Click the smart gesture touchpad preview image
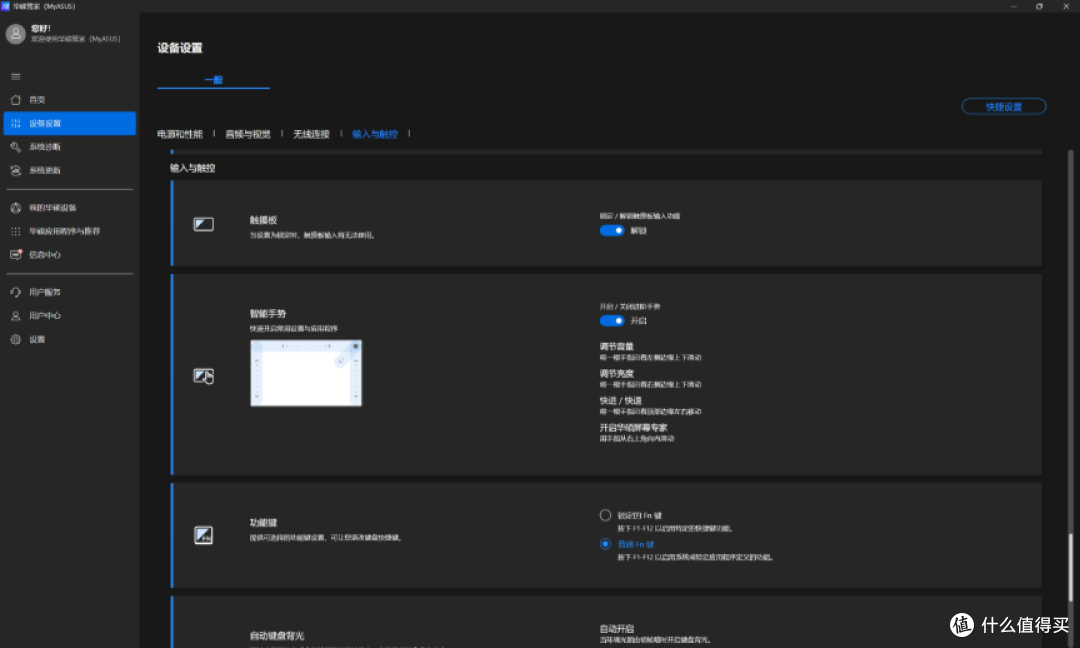Screen dimensions: 1080x648 [x=306, y=373]
